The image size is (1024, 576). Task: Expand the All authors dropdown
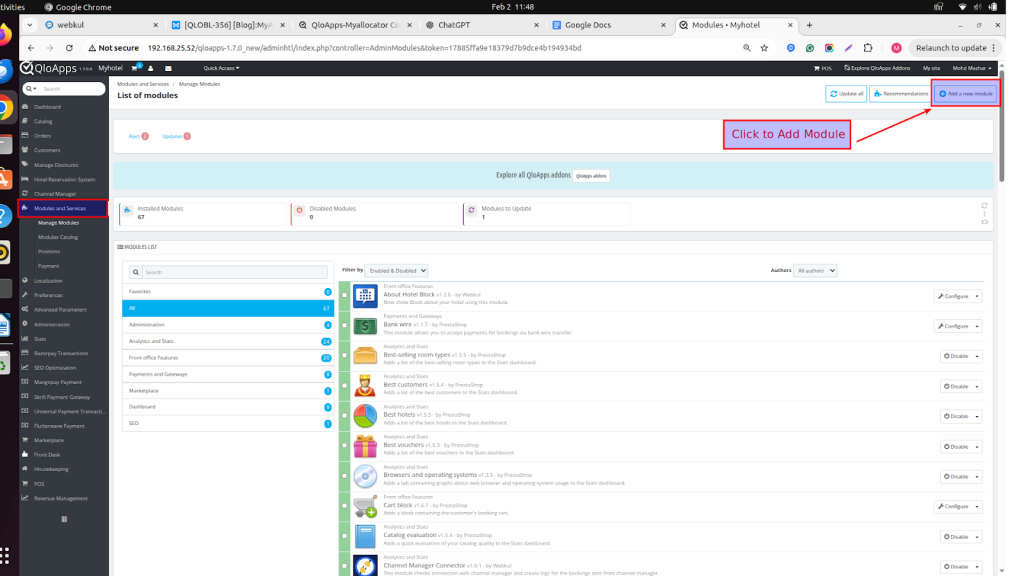pyautogui.click(x=815, y=270)
